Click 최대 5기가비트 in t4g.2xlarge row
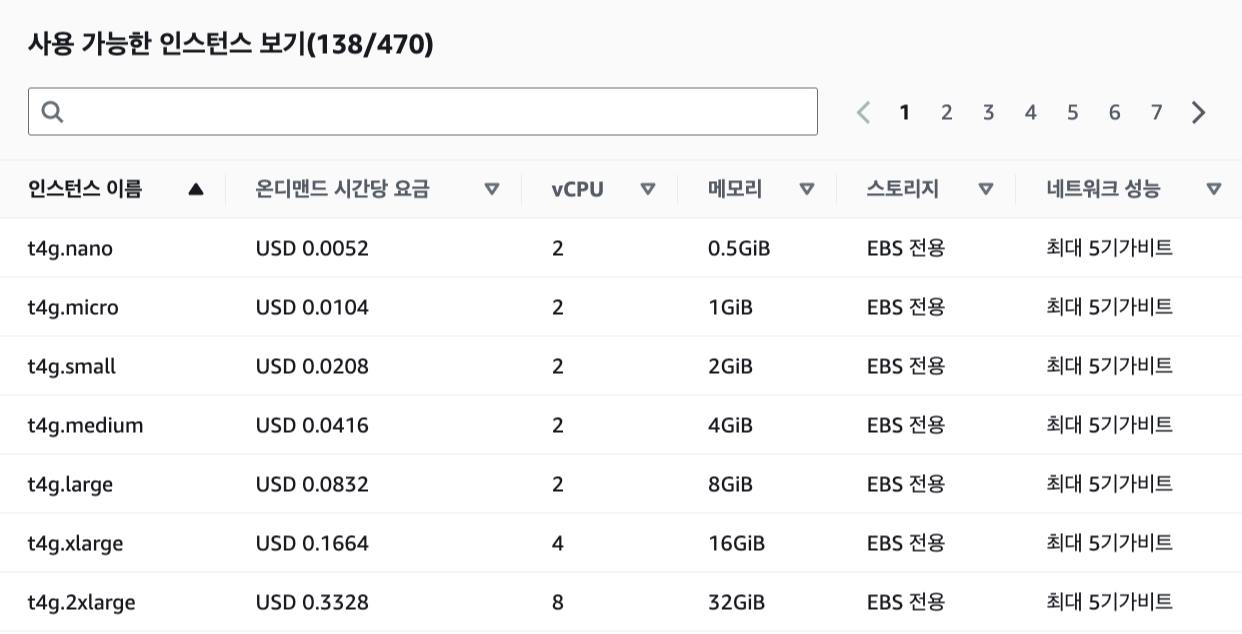 point(1109,602)
